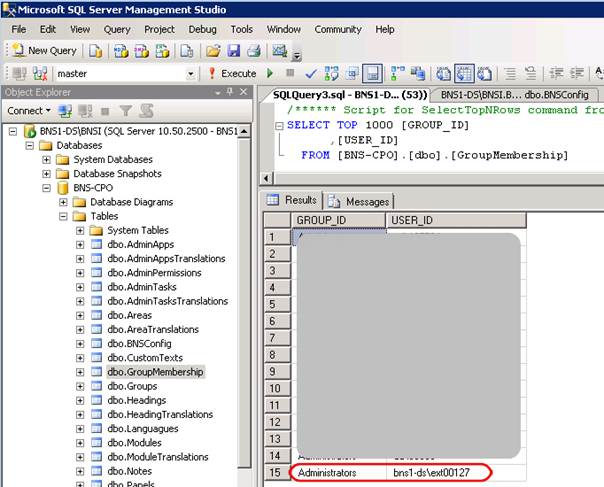Screen dimensions: 604x487
Task: Switch to the dbo.BNSConfig tab
Action: [514, 95]
